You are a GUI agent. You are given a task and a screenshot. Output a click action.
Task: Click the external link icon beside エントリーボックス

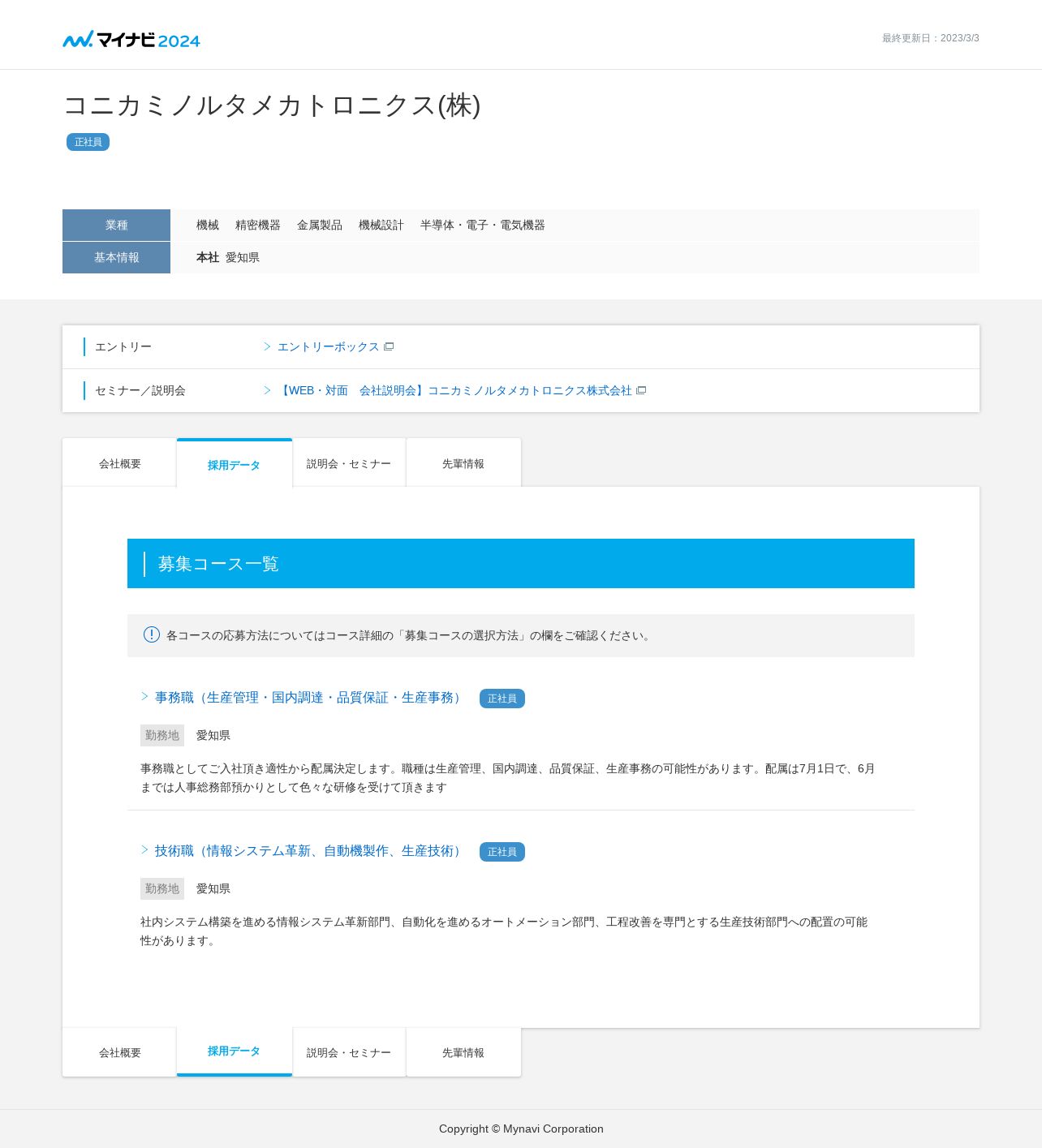389,346
